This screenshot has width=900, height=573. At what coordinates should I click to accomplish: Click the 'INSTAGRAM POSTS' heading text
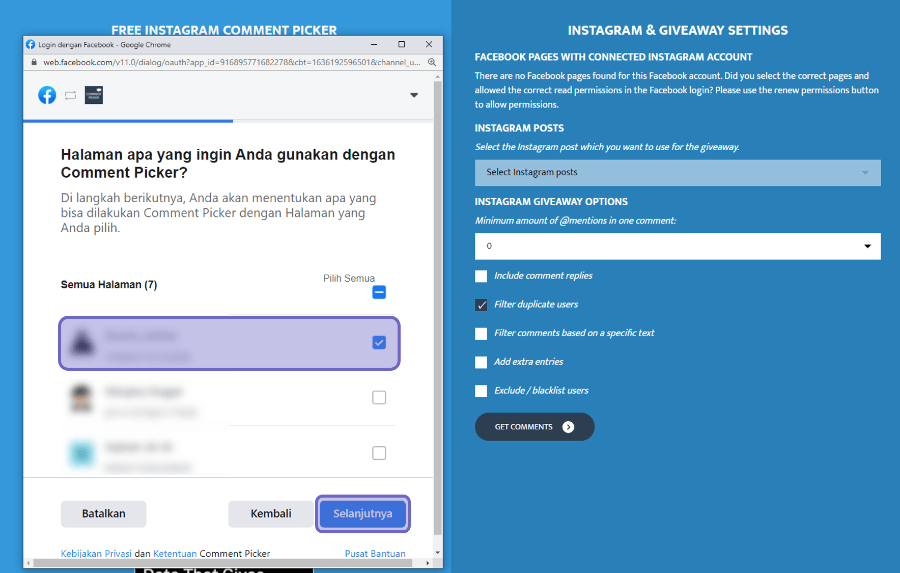(x=519, y=128)
